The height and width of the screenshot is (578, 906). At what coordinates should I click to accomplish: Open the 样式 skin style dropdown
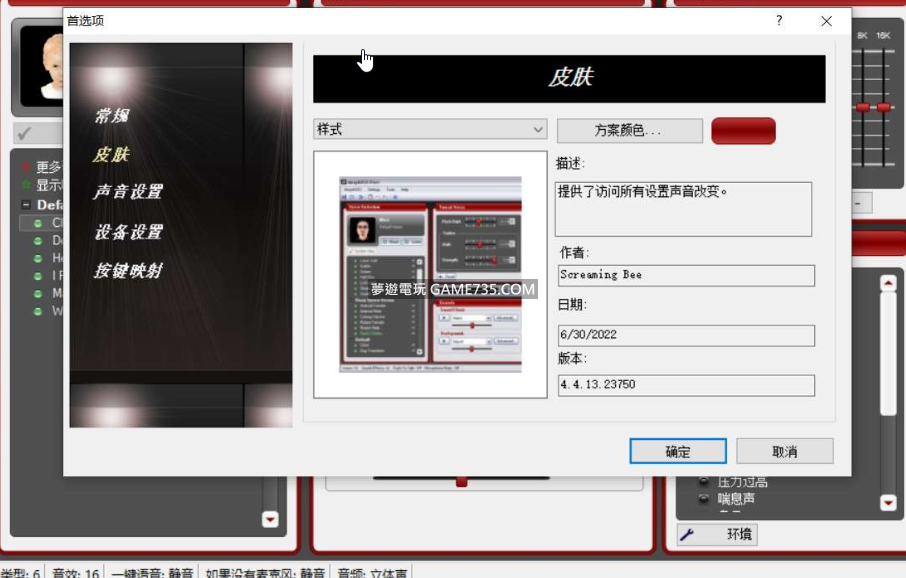[430, 130]
